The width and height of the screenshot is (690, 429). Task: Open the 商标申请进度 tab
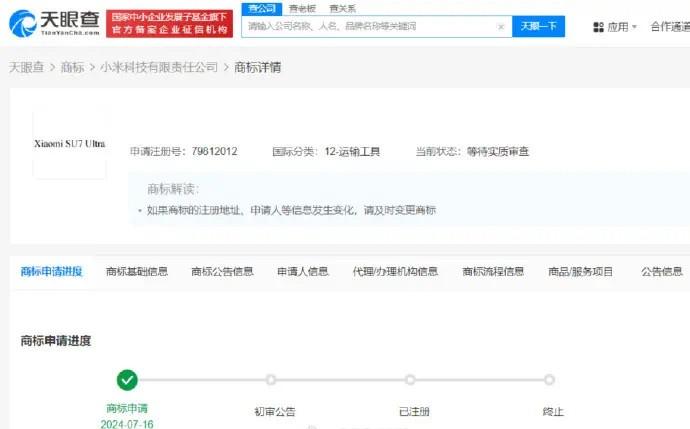(51, 271)
